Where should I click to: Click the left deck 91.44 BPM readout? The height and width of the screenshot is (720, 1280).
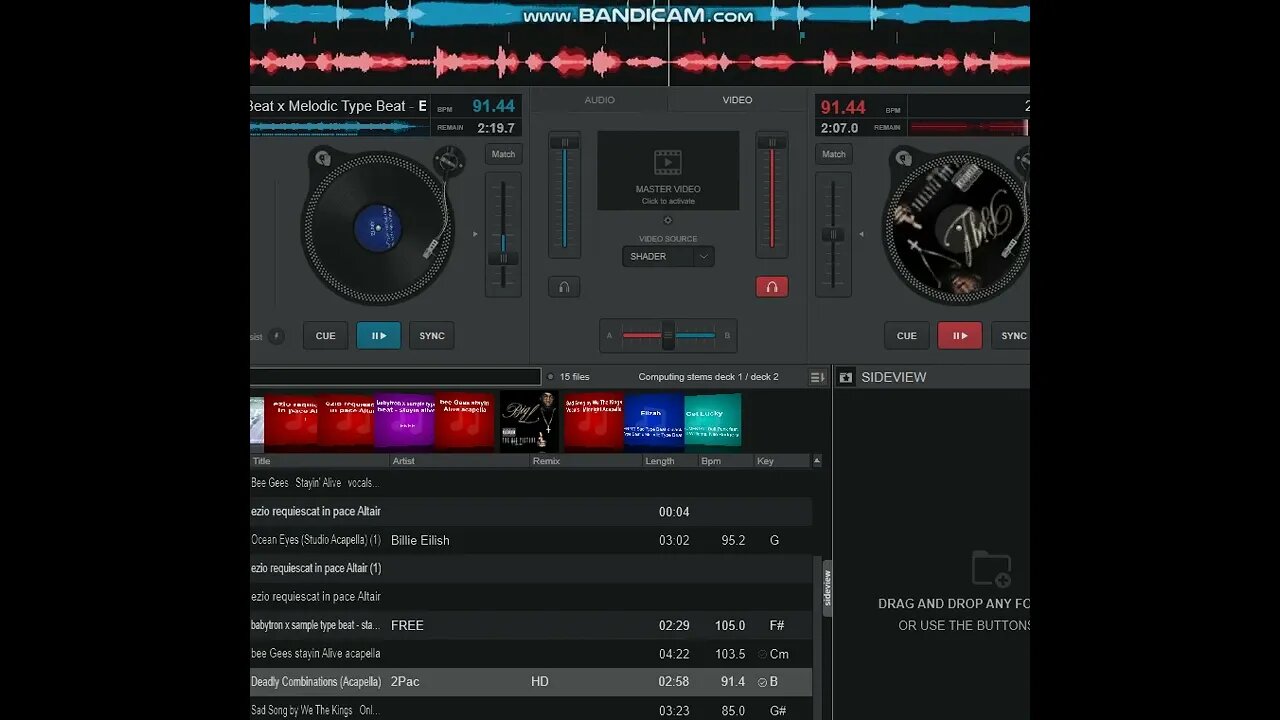pyautogui.click(x=494, y=106)
